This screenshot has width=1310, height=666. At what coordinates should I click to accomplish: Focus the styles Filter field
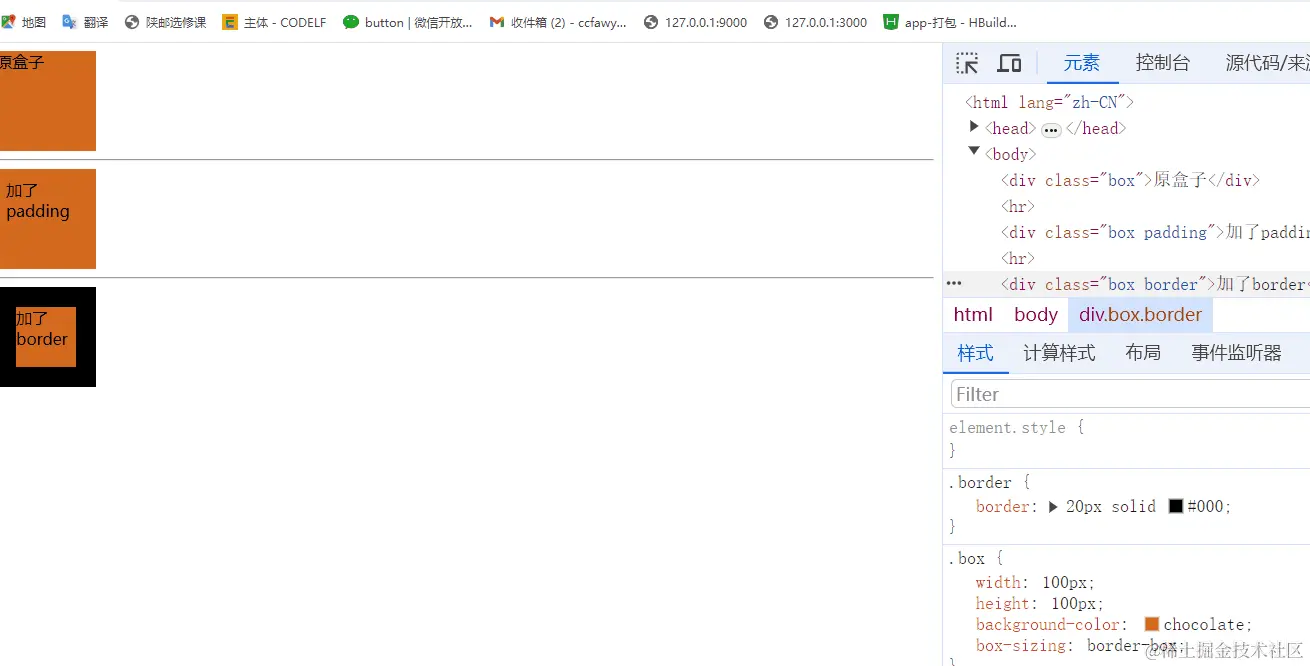1130,394
